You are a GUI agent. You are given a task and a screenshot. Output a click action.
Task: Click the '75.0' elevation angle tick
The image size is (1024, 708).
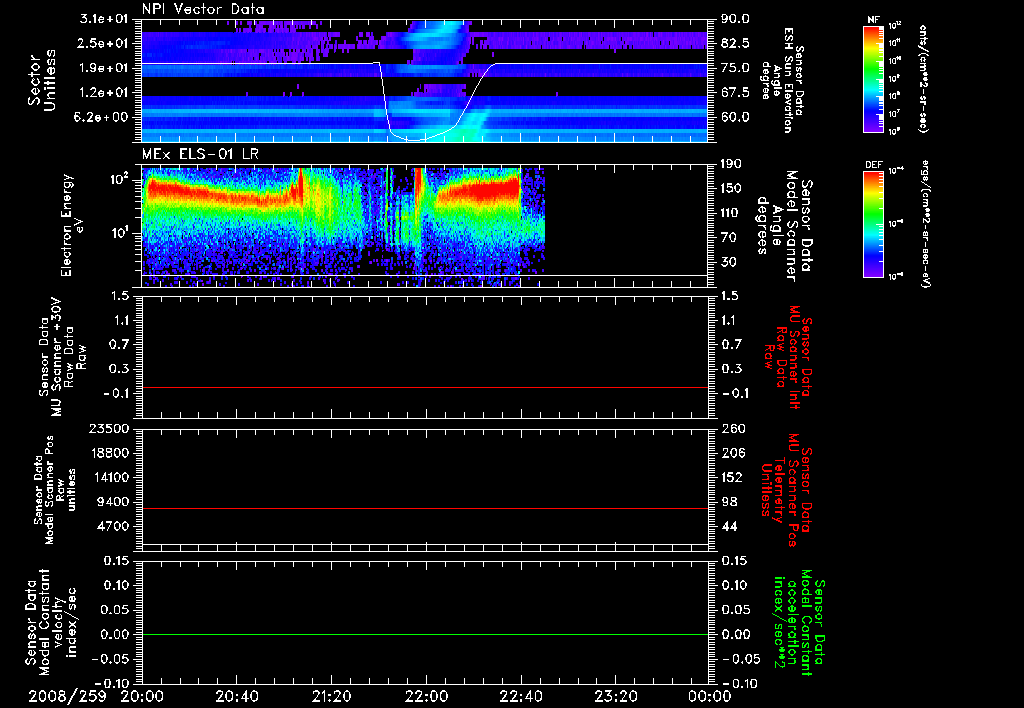pyautogui.click(x=735, y=68)
